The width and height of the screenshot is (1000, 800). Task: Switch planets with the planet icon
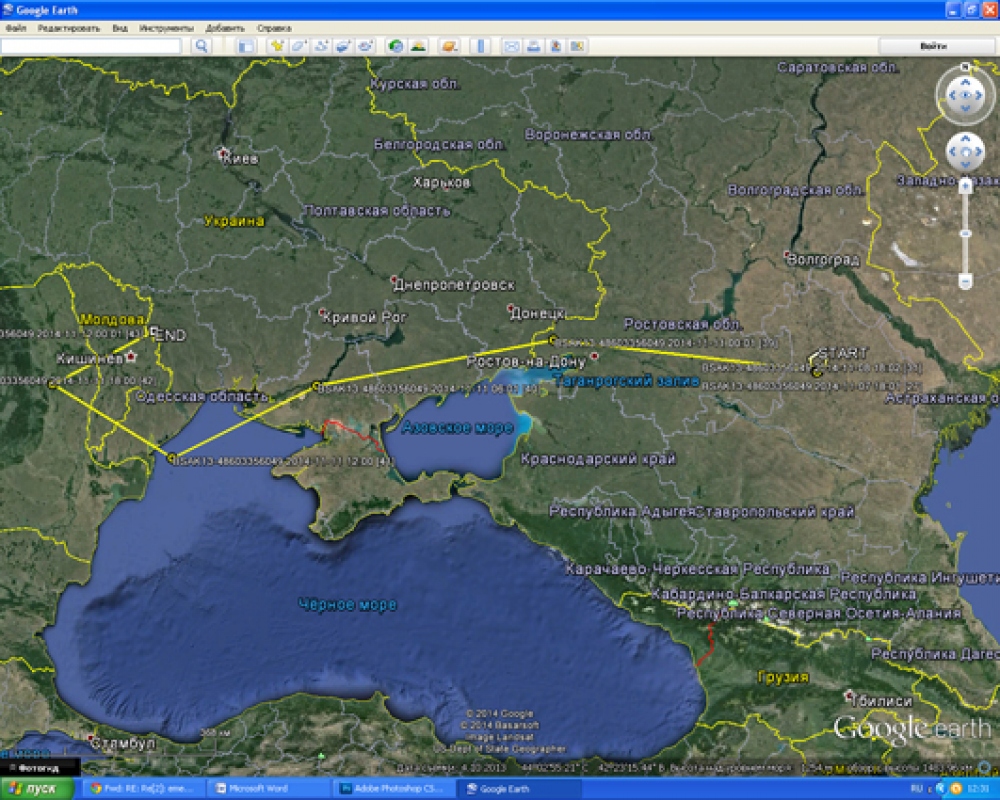447,46
